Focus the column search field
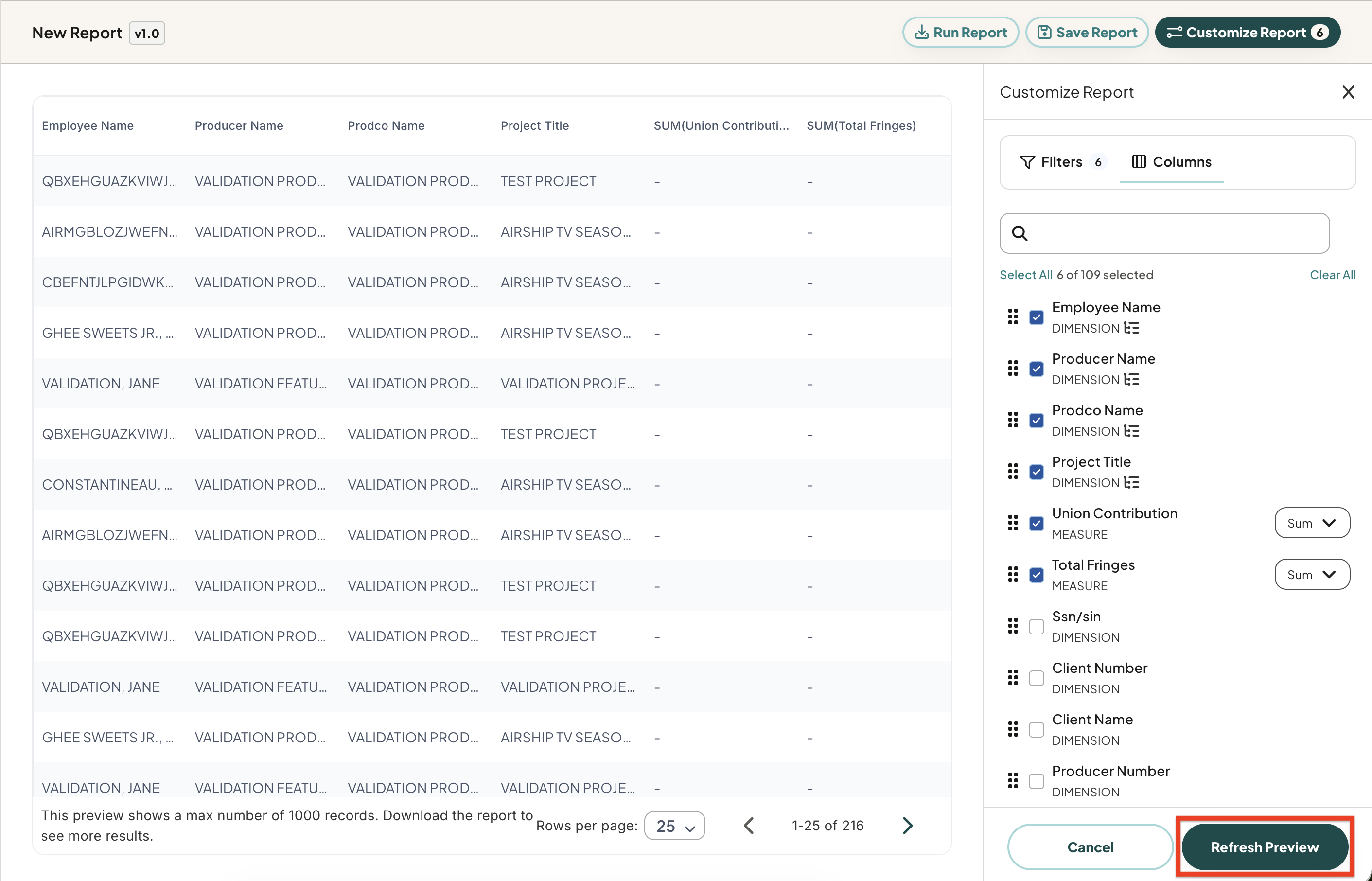The image size is (1372, 881). [1164, 233]
